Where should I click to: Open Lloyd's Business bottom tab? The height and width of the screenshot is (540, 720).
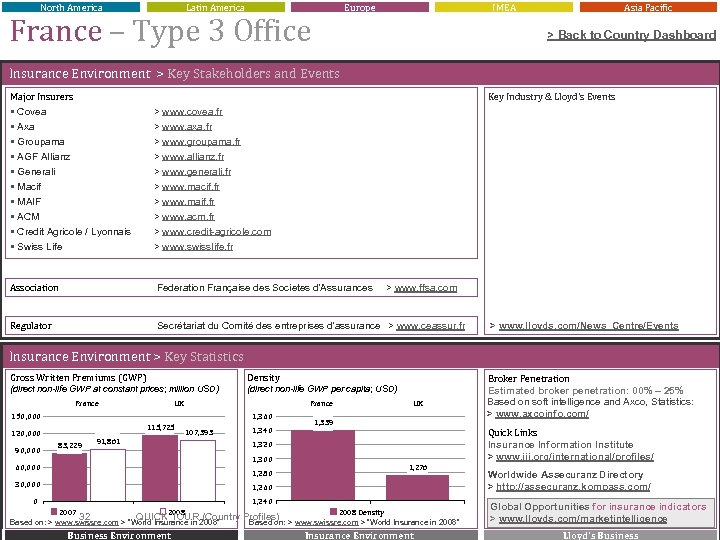tap(600, 535)
